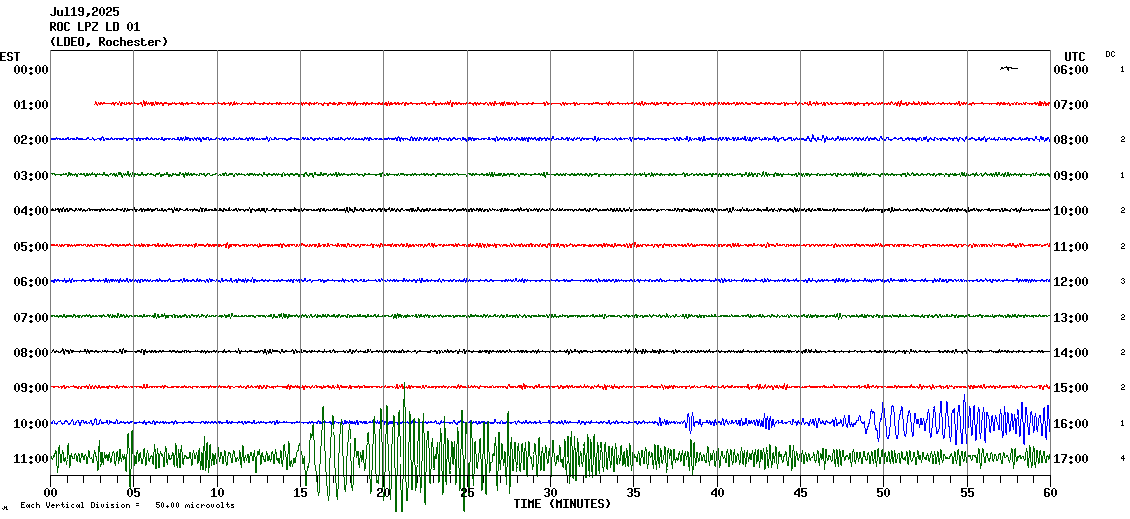Click the 25 tick label on the minutes axis
The width and height of the screenshot is (1130, 519).
tap(467, 493)
